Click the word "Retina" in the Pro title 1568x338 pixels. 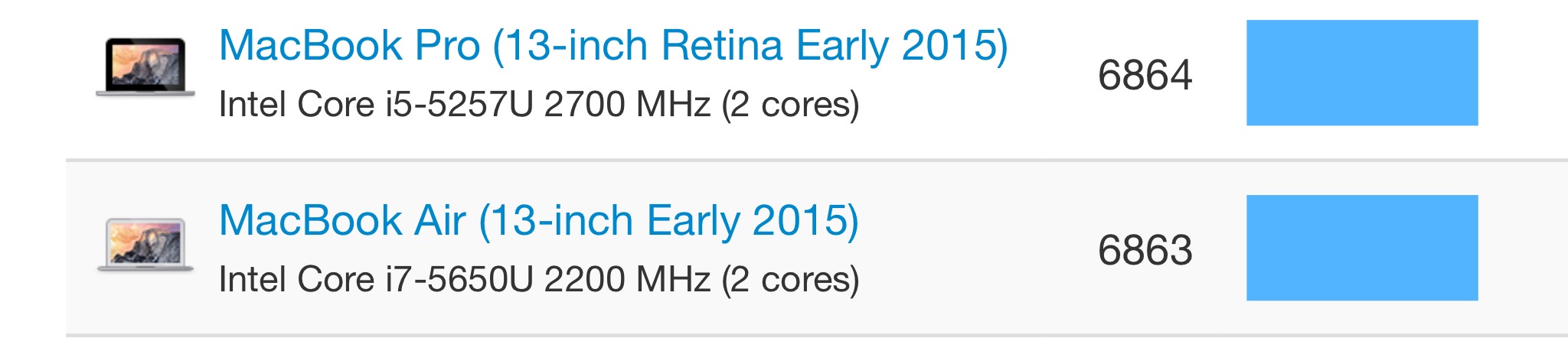click(721, 46)
